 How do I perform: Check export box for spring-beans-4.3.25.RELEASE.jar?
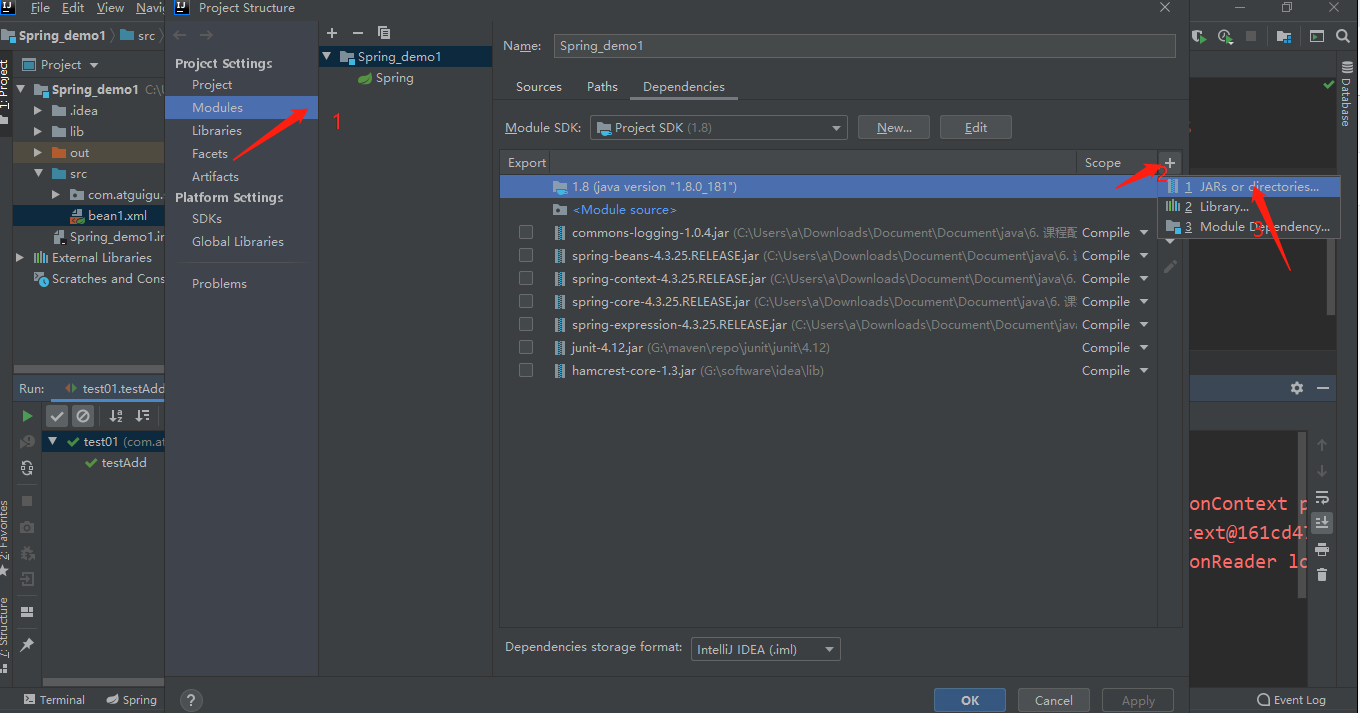tap(526, 255)
